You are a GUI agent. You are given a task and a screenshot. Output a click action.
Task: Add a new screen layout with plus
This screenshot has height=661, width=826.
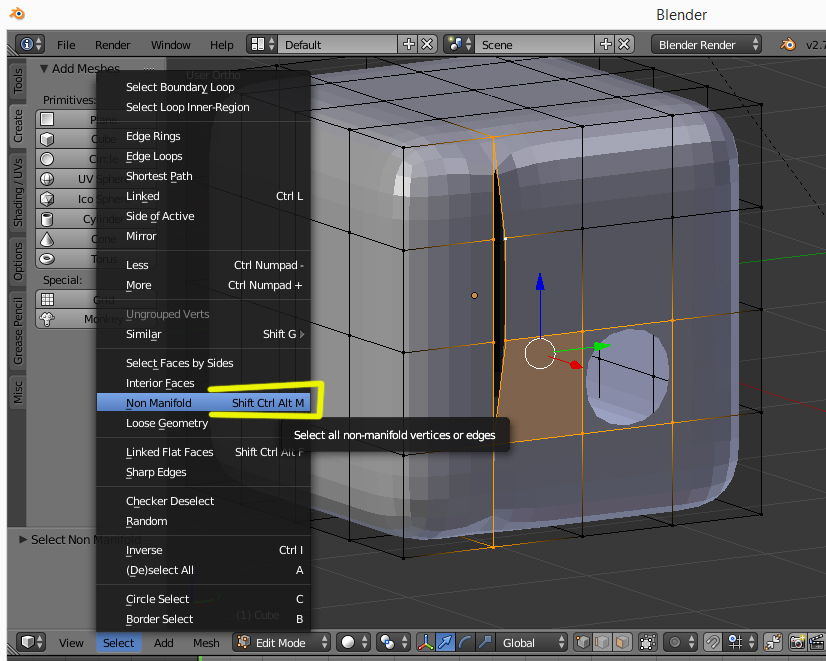coord(408,44)
